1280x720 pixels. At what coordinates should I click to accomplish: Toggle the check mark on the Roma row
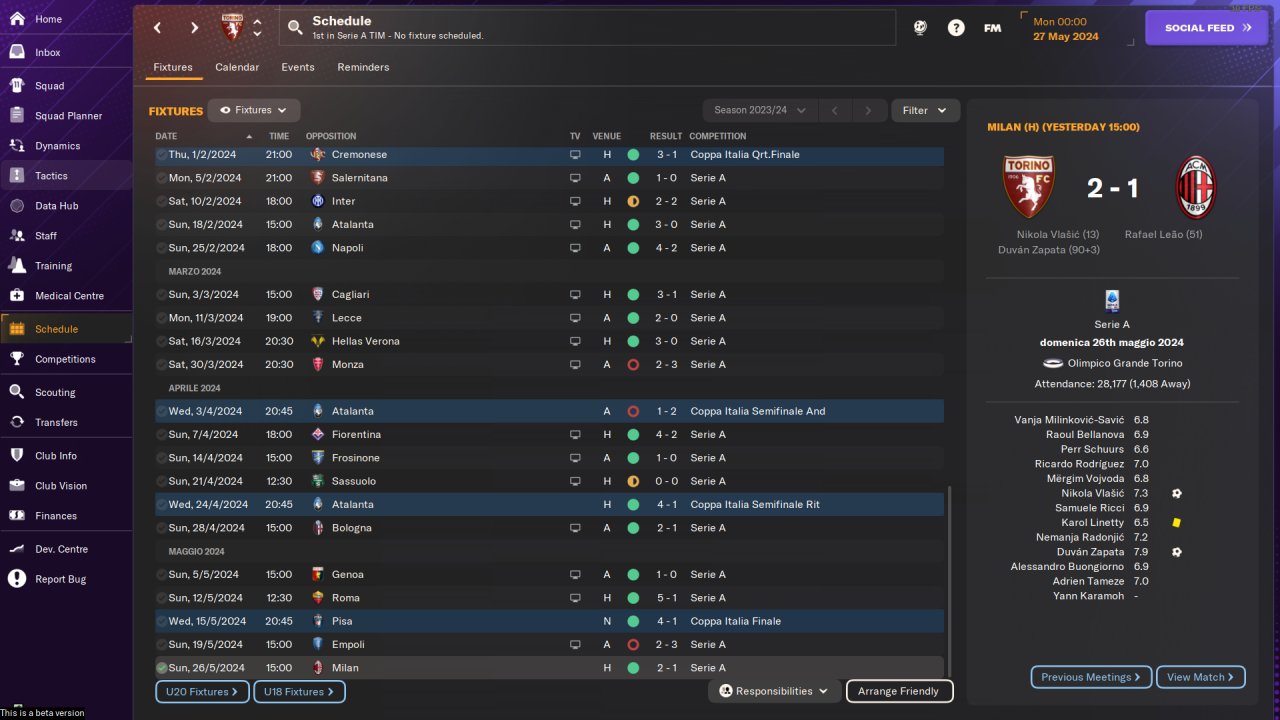pos(161,597)
